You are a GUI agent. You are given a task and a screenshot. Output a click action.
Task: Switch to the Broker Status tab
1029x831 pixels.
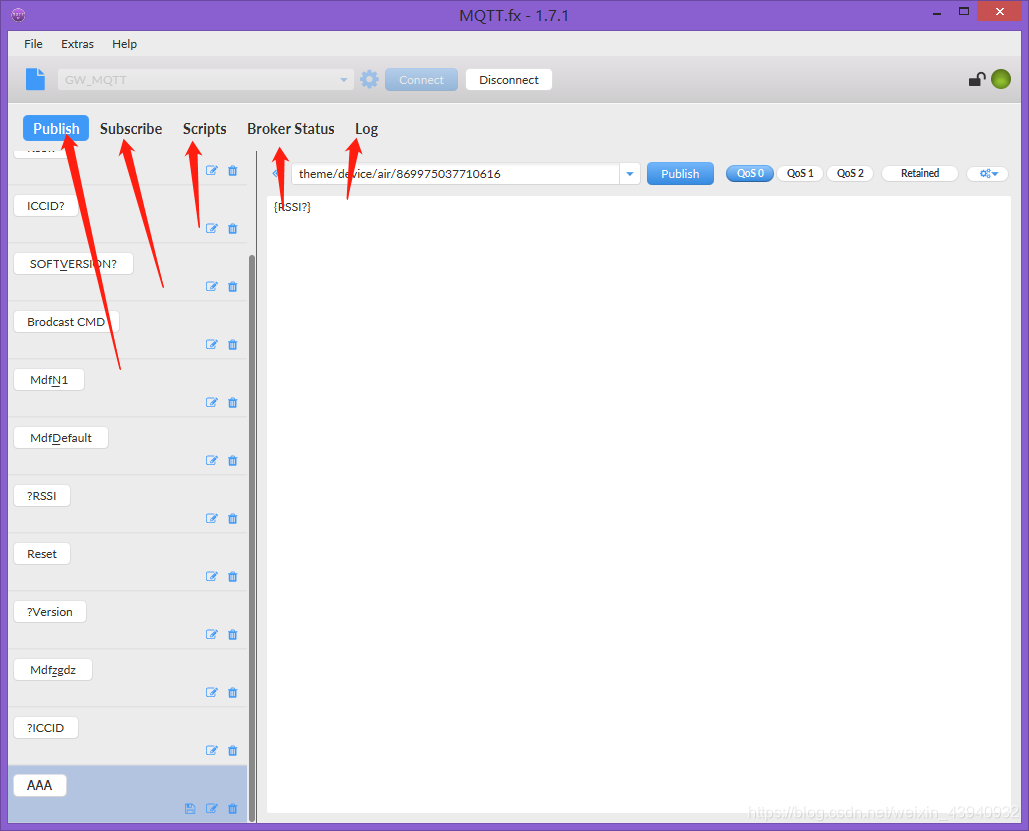[291, 129]
